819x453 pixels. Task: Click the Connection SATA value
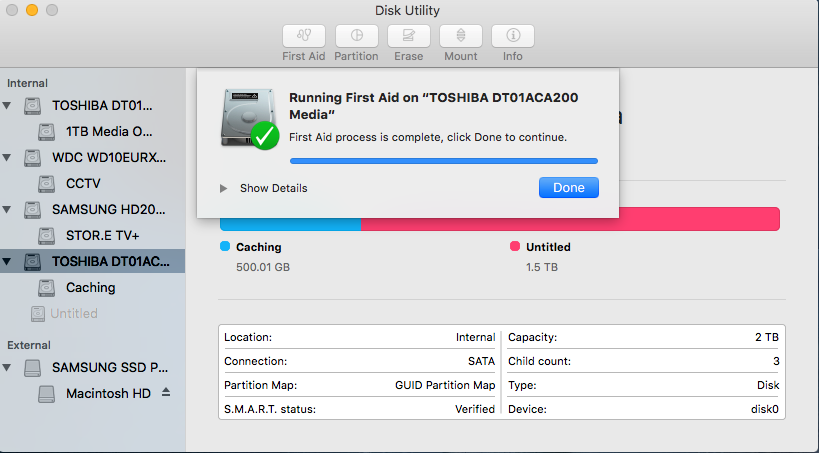point(482,361)
